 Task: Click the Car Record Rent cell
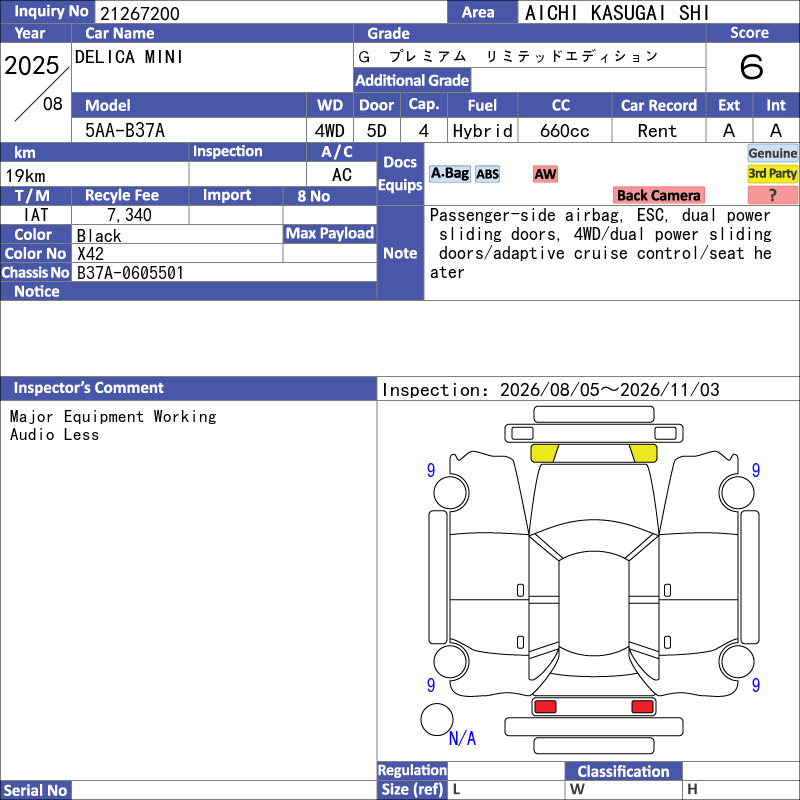[x=658, y=131]
